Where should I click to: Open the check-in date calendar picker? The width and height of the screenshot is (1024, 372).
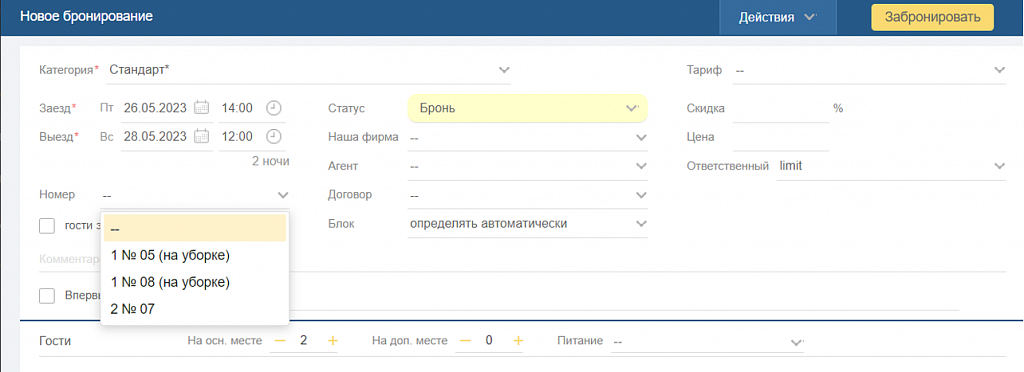[x=202, y=108]
